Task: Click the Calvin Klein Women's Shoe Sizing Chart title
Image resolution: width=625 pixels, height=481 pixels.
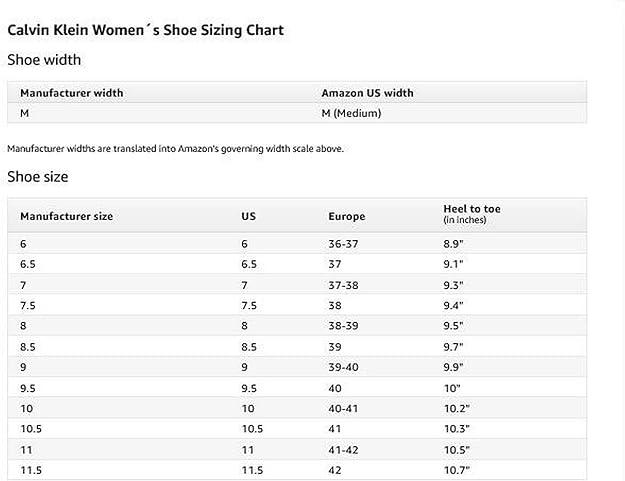Action: click(145, 30)
